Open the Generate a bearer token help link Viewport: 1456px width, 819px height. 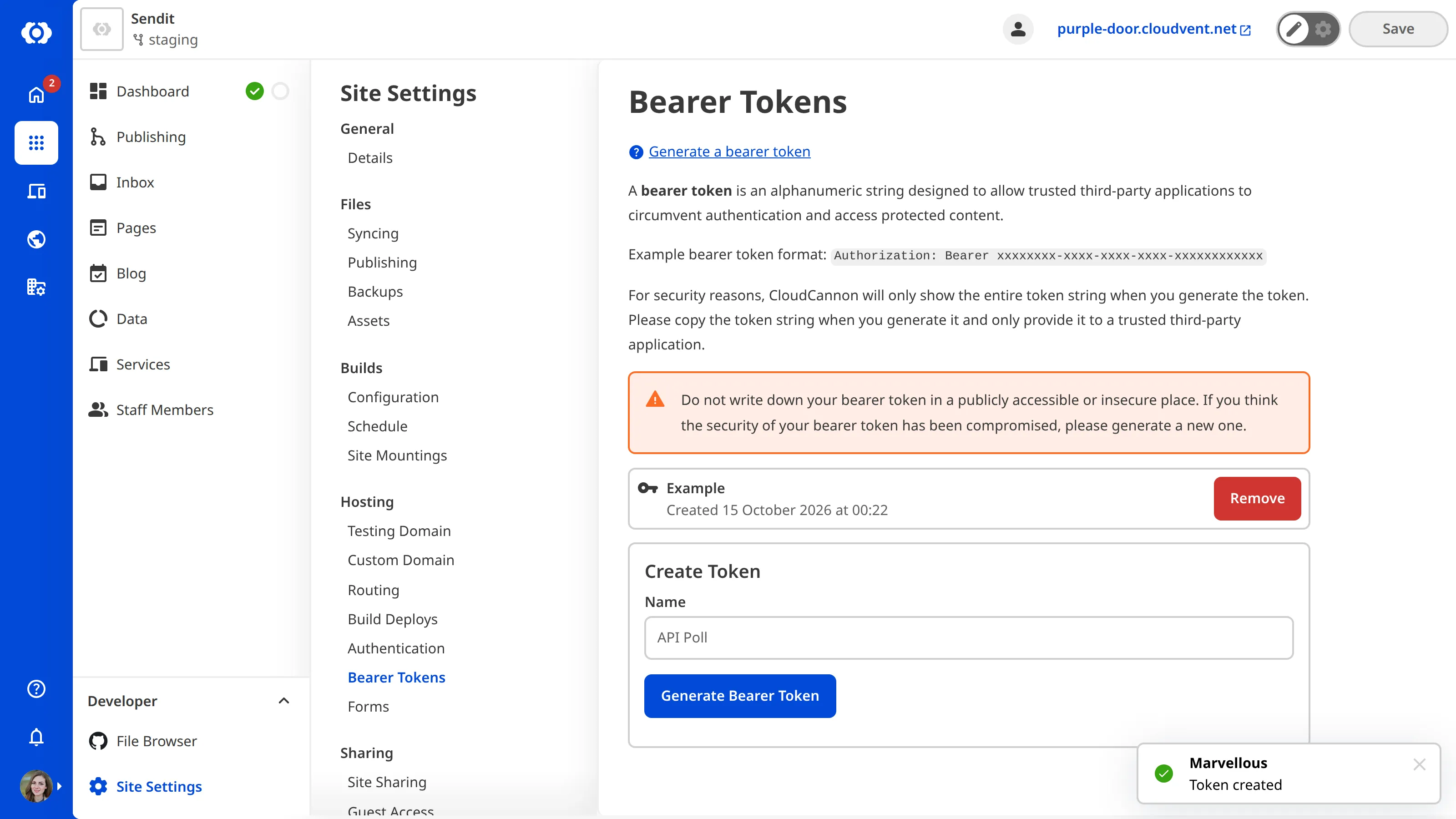pos(729,152)
